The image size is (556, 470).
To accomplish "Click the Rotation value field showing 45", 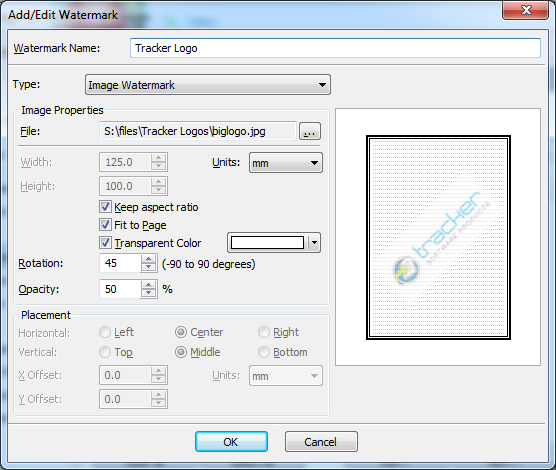I will point(120,263).
